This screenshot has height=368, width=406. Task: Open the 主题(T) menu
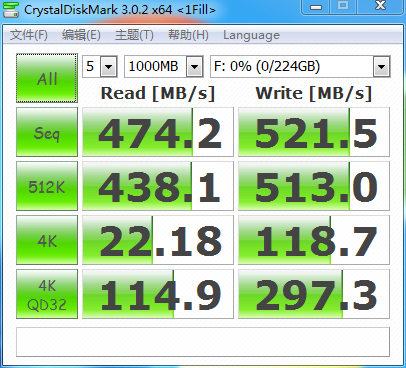pyautogui.click(x=134, y=35)
